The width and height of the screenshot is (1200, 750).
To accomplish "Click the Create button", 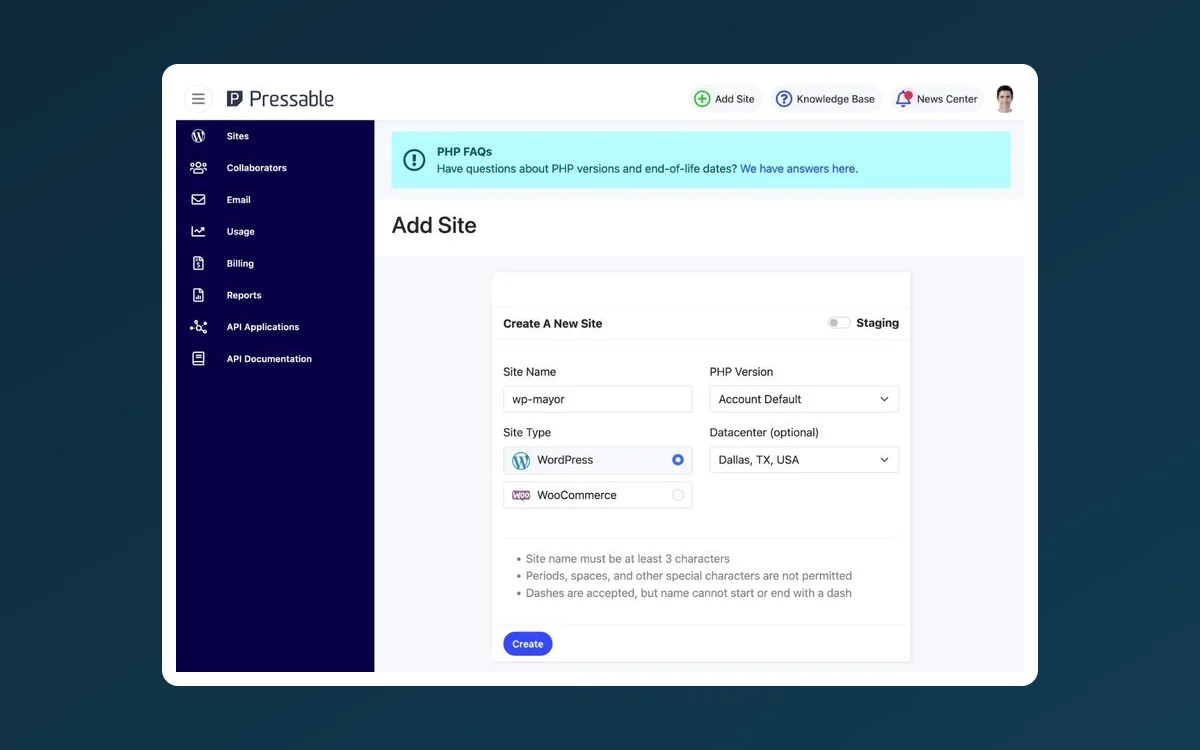I will tap(528, 644).
